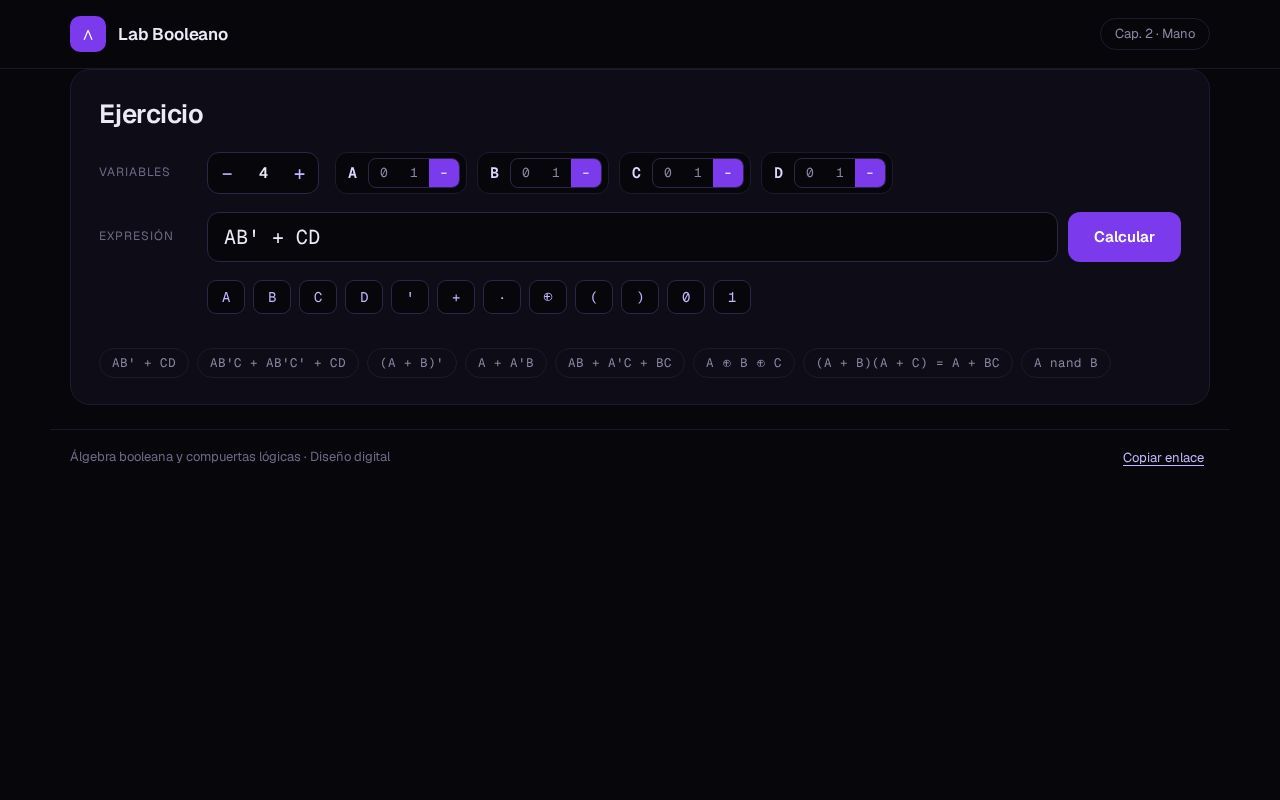Insert constant 0 from the keypad
The width and height of the screenshot is (1280, 800).
(x=686, y=297)
